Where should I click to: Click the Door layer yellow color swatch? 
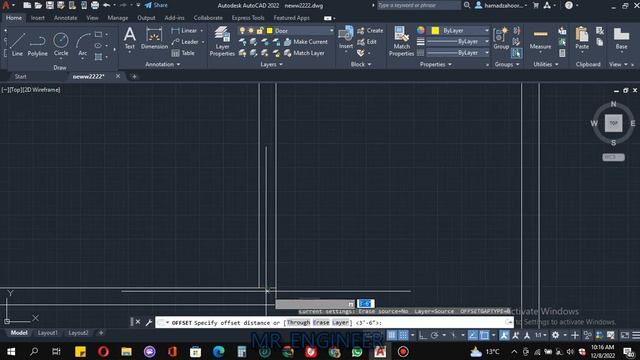pos(269,31)
